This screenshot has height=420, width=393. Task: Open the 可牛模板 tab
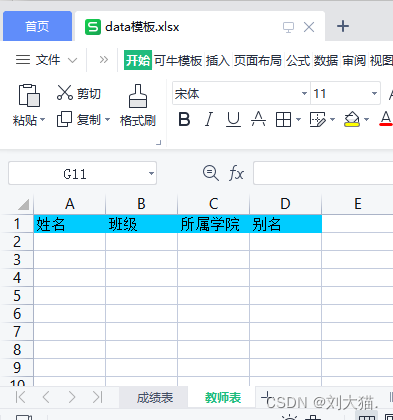click(x=178, y=61)
